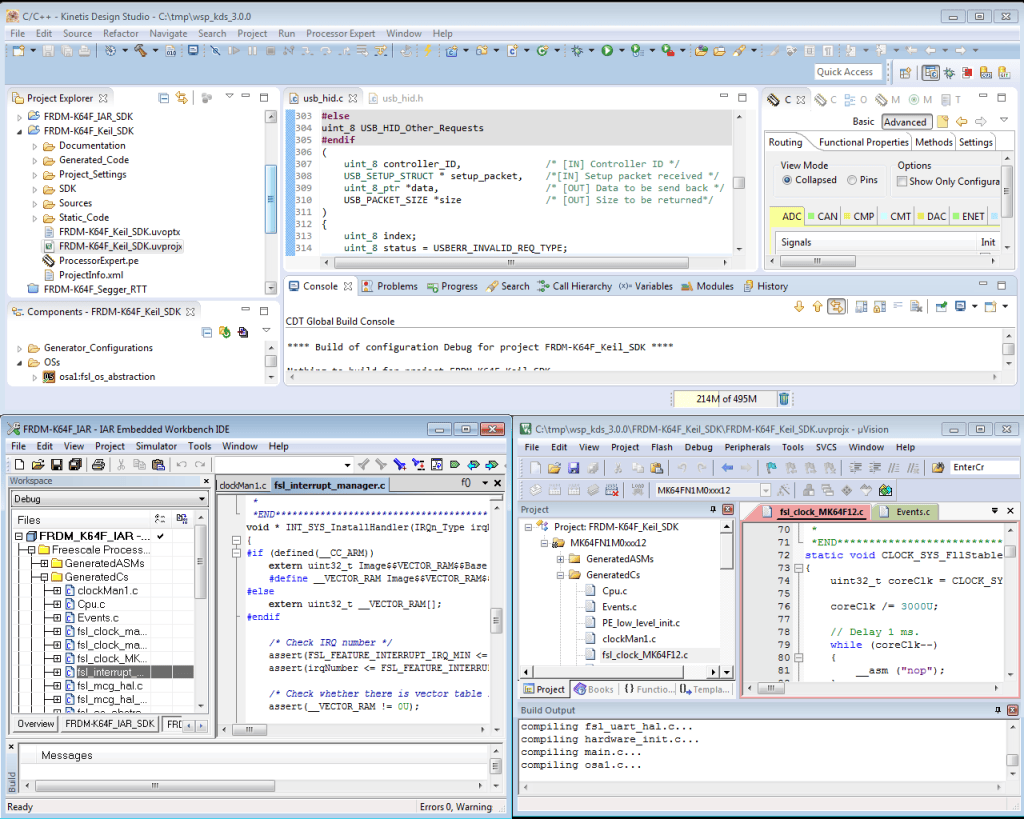This screenshot has height=819, width=1024.
Task: Switch to the Problems tab
Action: [390, 286]
